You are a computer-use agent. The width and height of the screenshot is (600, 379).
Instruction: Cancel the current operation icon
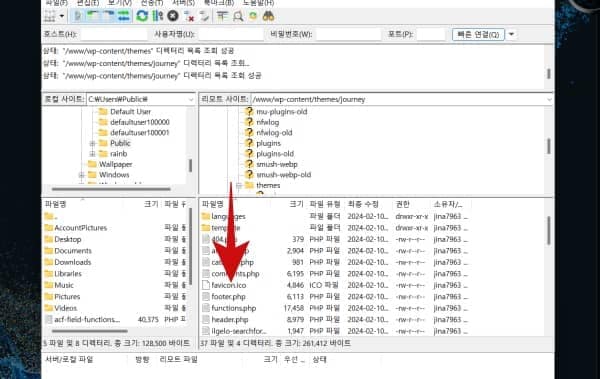(173, 16)
